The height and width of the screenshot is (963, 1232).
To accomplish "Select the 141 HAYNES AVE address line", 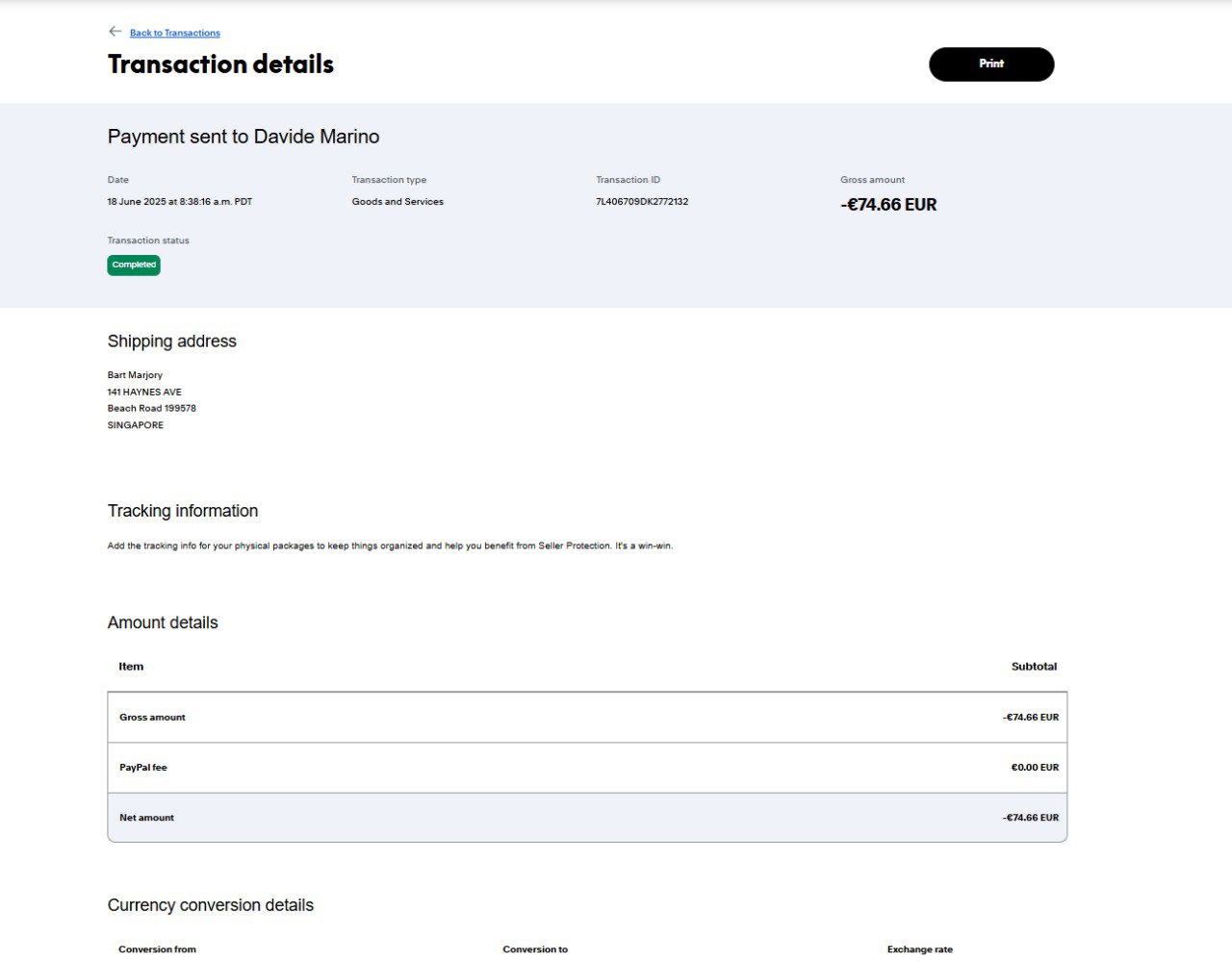I will (144, 393).
